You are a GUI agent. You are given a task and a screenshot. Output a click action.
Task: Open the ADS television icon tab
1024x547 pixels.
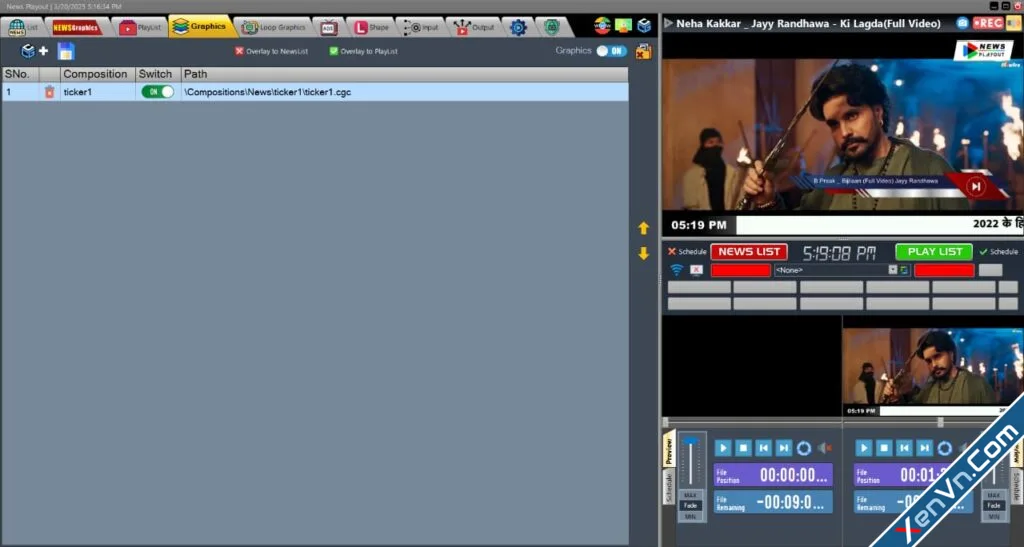coord(328,27)
